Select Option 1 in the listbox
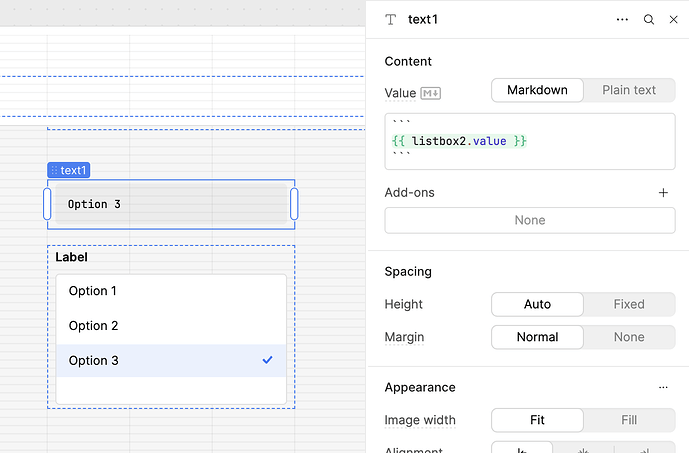The image size is (689, 453). point(171,291)
